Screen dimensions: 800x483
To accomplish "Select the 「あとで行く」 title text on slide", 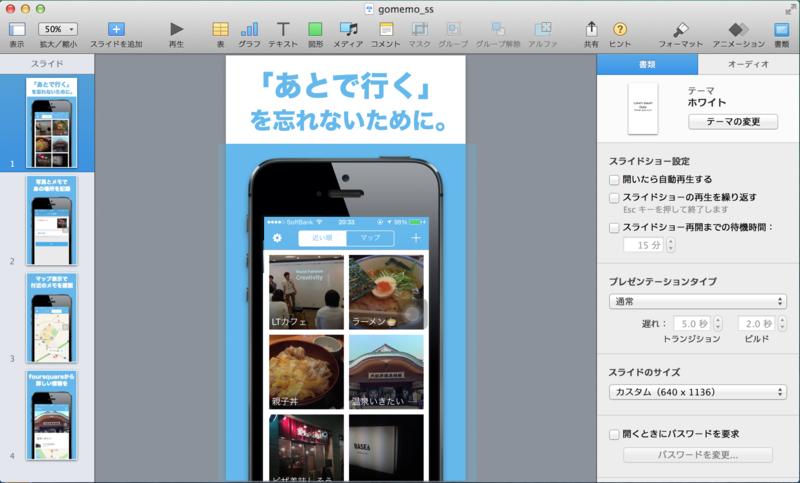I will 345,86.
